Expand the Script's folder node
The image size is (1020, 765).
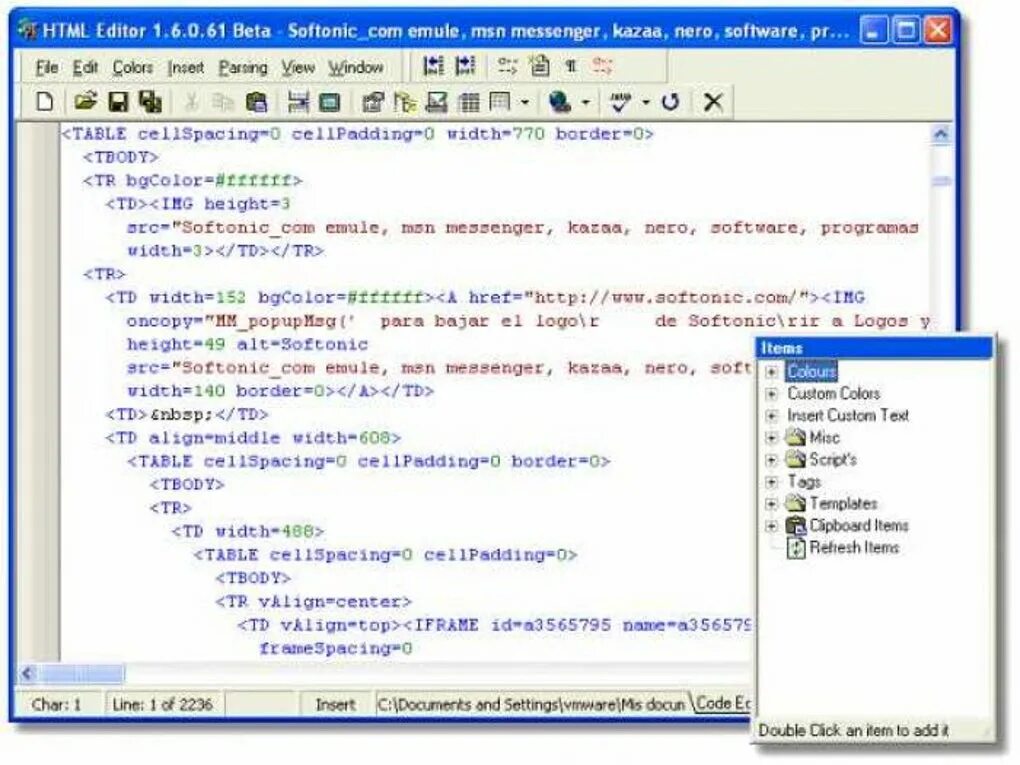pyautogui.click(x=772, y=460)
